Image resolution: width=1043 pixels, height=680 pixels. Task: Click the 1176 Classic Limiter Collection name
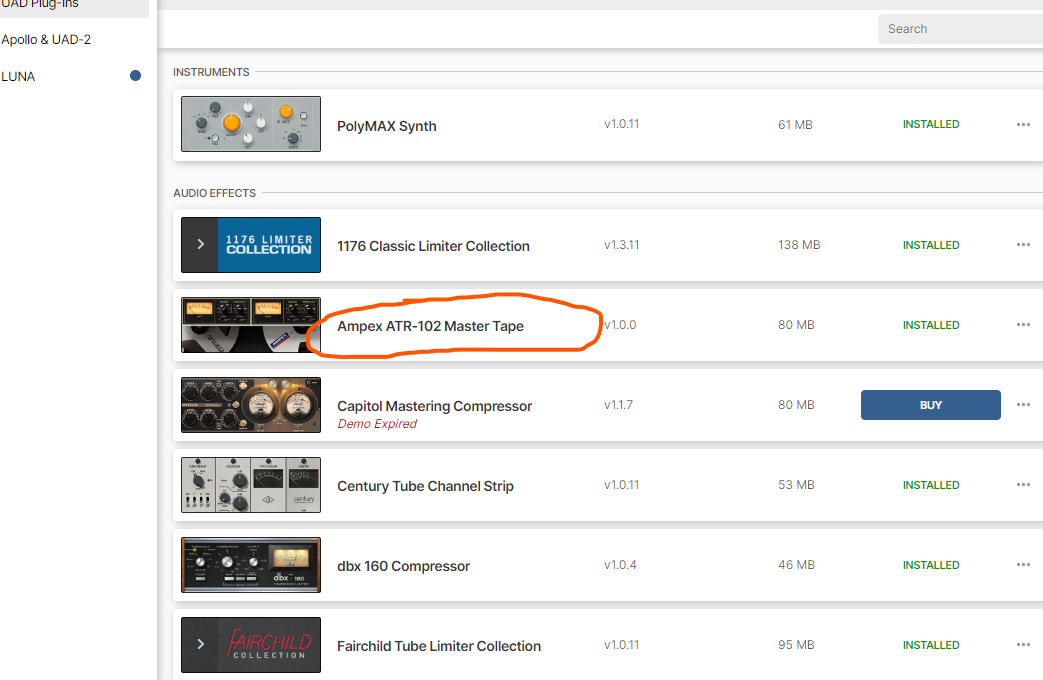point(433,246)
